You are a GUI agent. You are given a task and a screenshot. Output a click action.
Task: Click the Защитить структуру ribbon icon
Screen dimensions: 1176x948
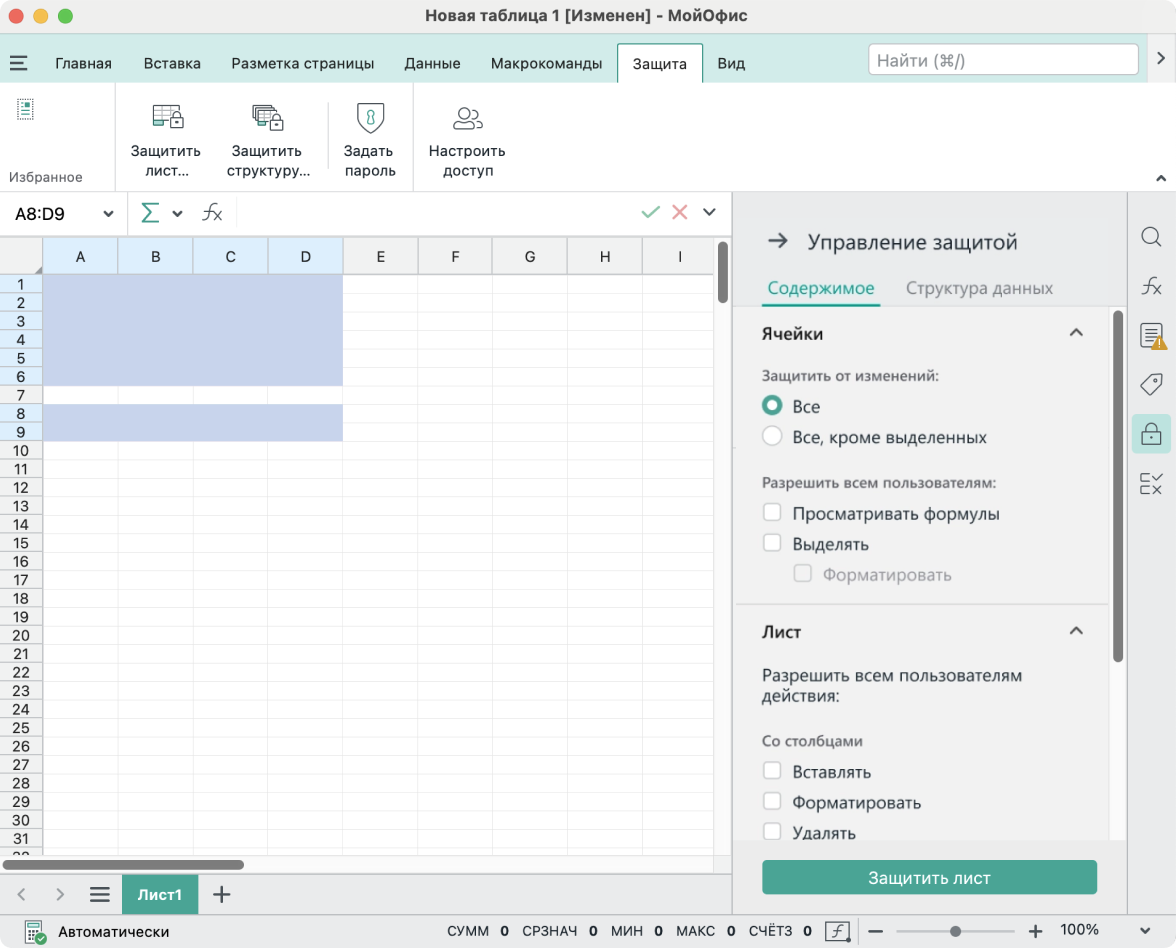[x=268, y=116]
